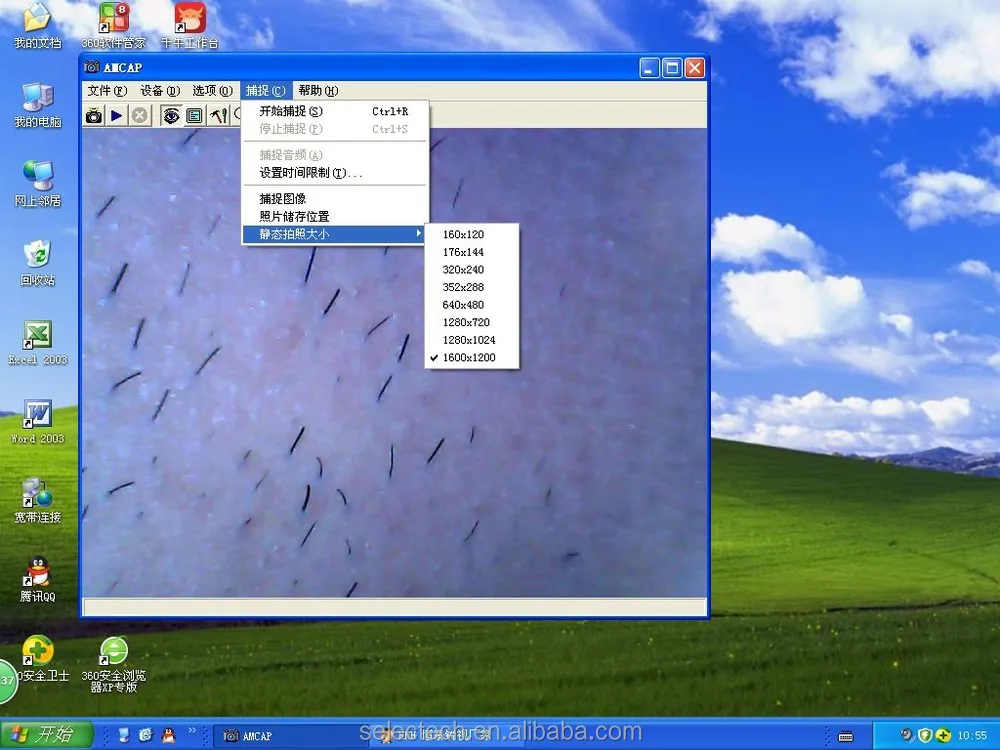The image size is (1000, 750).
Task: Toggle the eye preview icon in toolbar
Action: pyautogui.click(x=171, y=116)
